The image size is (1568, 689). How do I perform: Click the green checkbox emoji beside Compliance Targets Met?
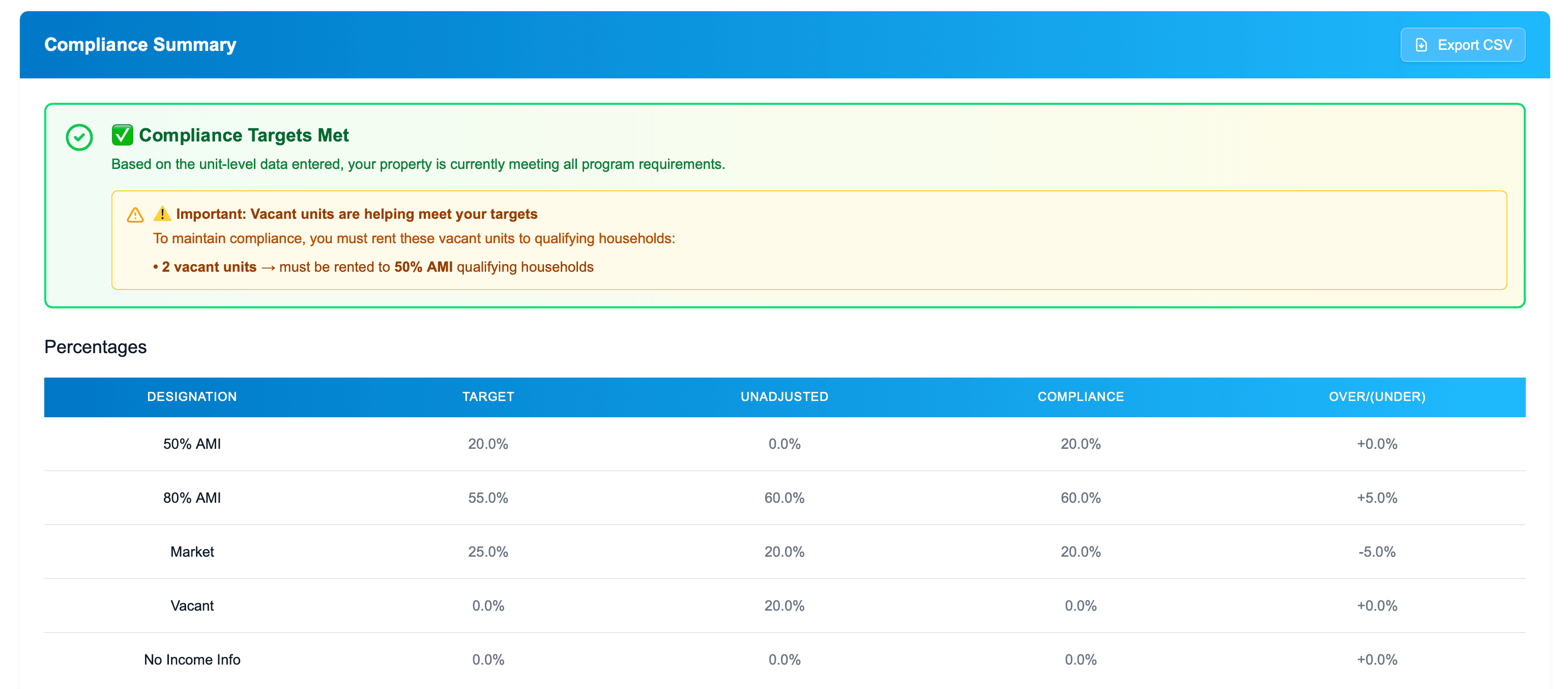point(122,135)
